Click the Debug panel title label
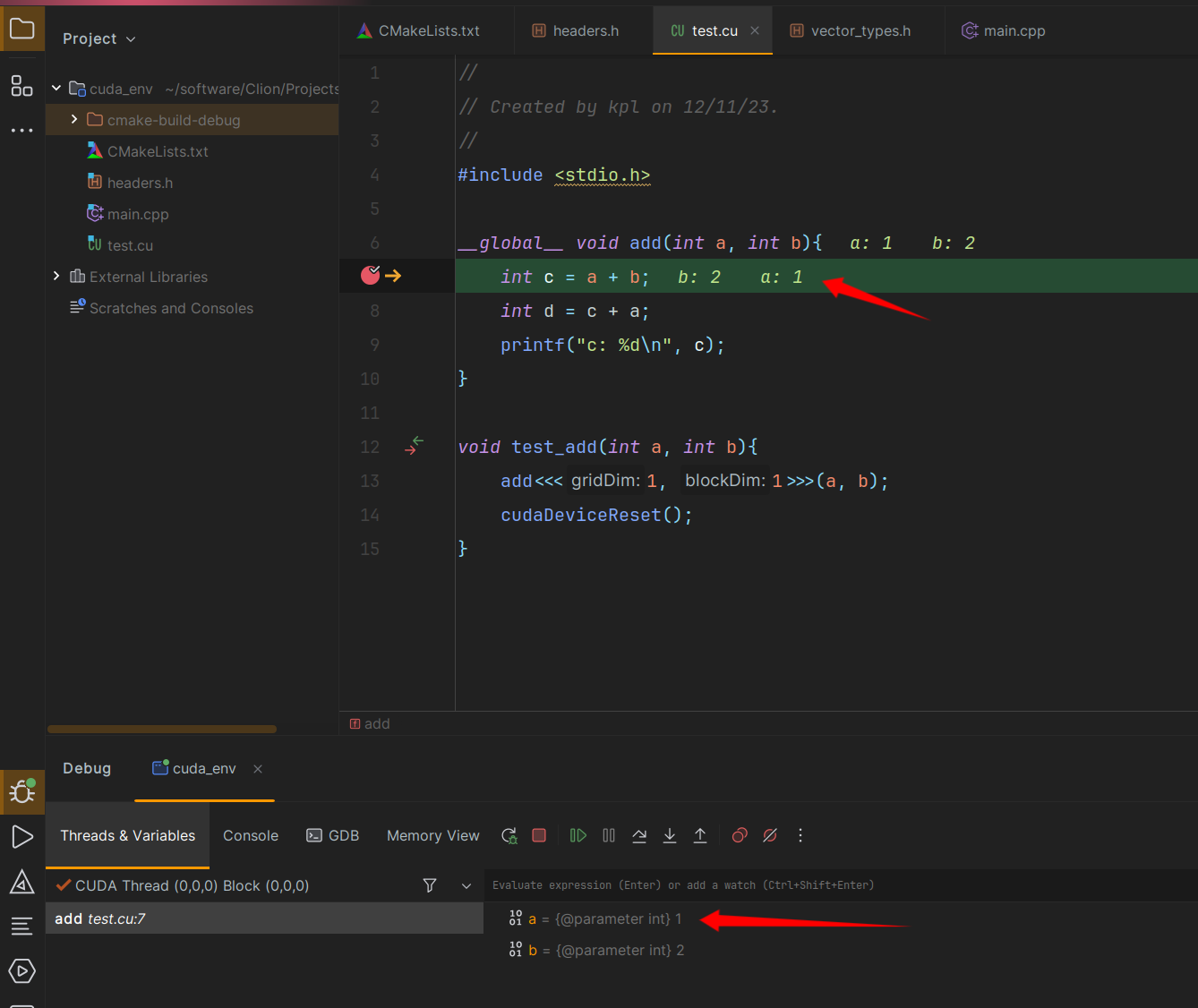Image resolution: width=1198 pixels, height=1008 pixels. [87, 768]
